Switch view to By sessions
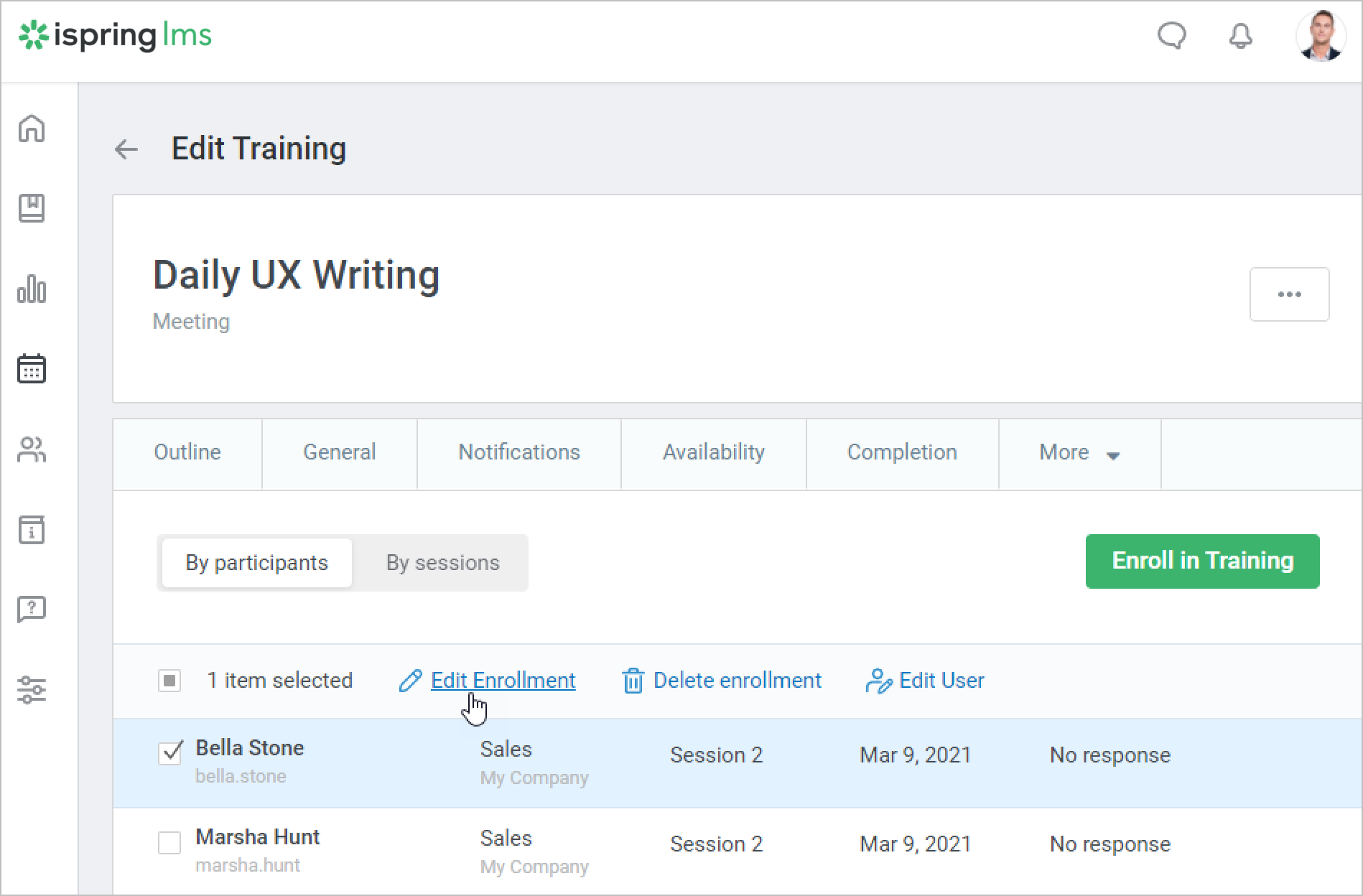Viewport: 1363px width, 896px height. (442, 563)
